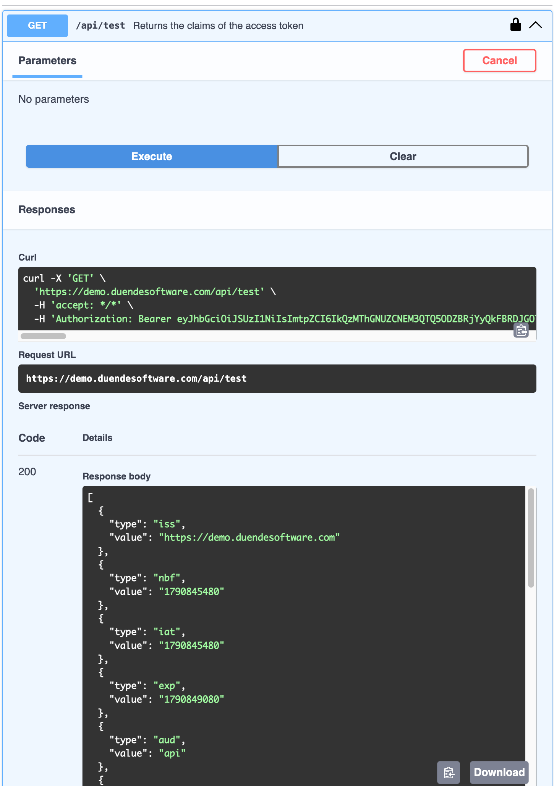Click the "api" audience value

coord(172,753)
